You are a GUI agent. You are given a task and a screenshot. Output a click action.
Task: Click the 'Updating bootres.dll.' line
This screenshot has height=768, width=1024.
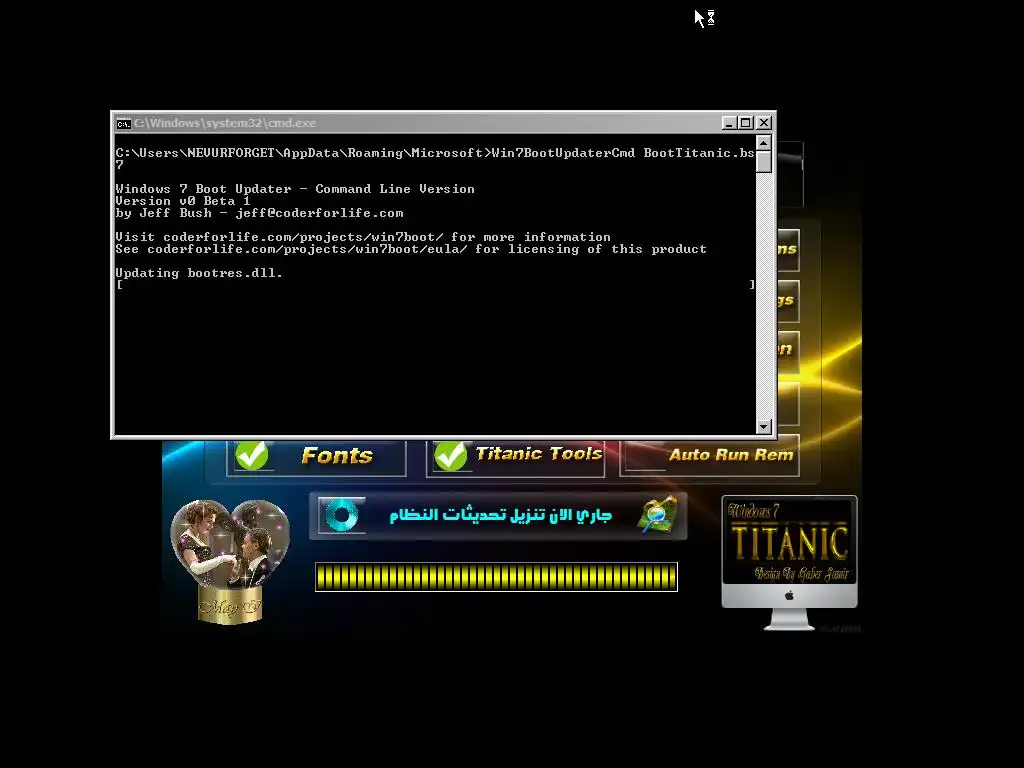coord(199,273)
